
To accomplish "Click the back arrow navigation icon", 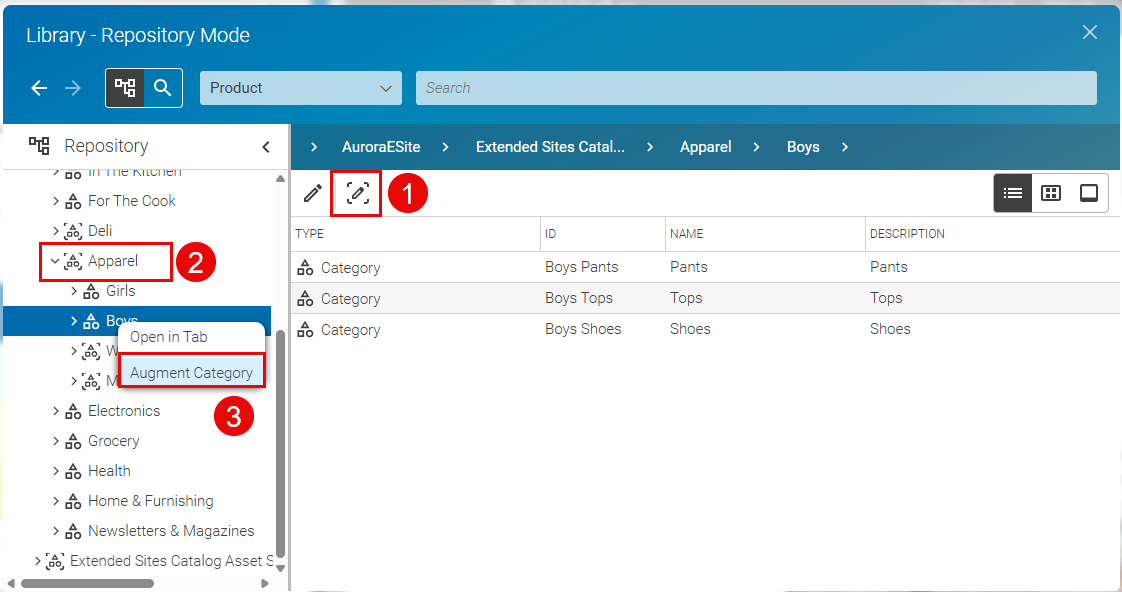I will (x=38, y=88).
